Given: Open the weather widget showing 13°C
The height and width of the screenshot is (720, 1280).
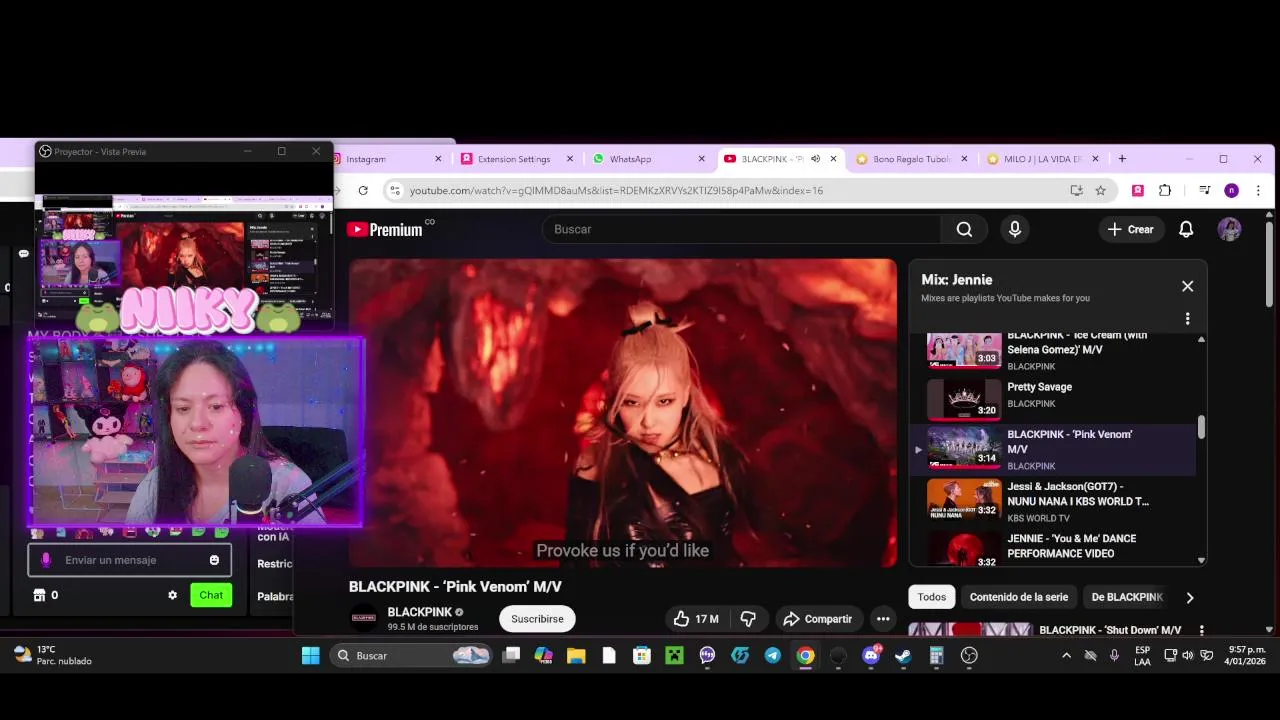Looking at the screenshot, I should (x=52, y=655).
